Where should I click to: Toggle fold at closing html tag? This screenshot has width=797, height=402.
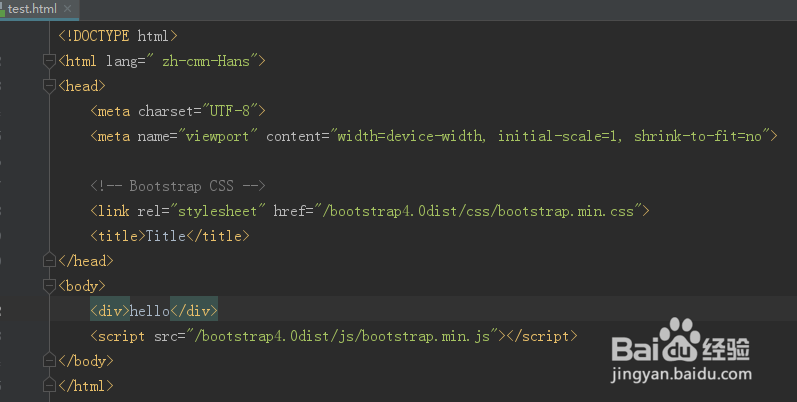(x=49, y=386)
